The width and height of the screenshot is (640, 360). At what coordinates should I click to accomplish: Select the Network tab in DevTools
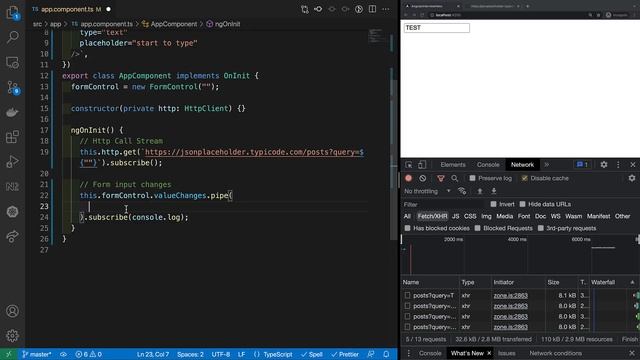tap(522, 165)
